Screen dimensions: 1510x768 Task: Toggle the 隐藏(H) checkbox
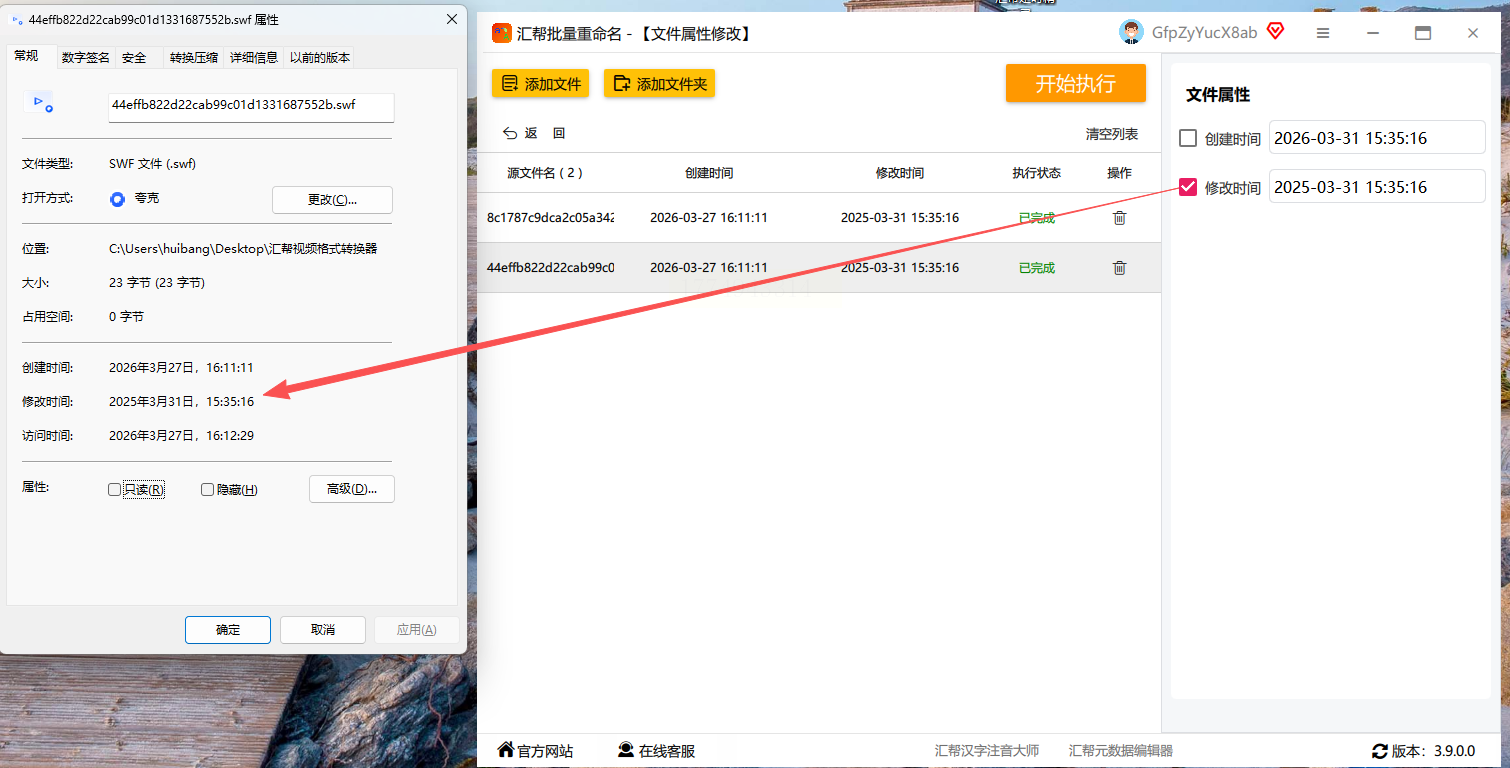pyautogui.click(x=208, y=490)
